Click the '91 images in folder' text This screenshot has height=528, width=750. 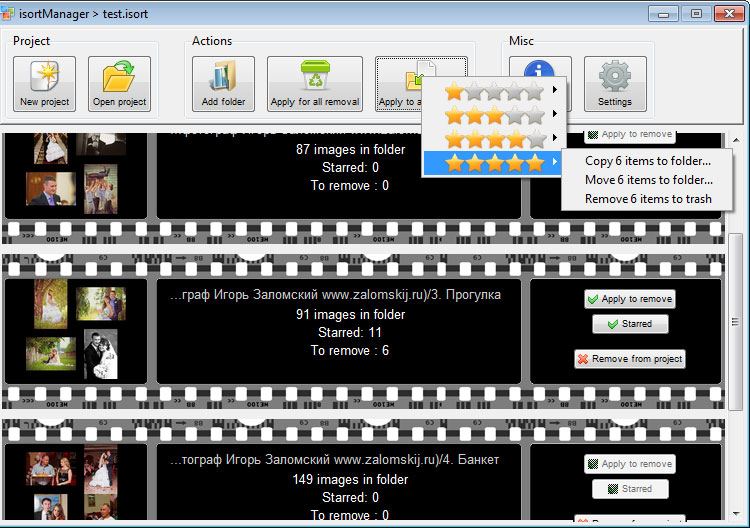(x=350, y=314)
